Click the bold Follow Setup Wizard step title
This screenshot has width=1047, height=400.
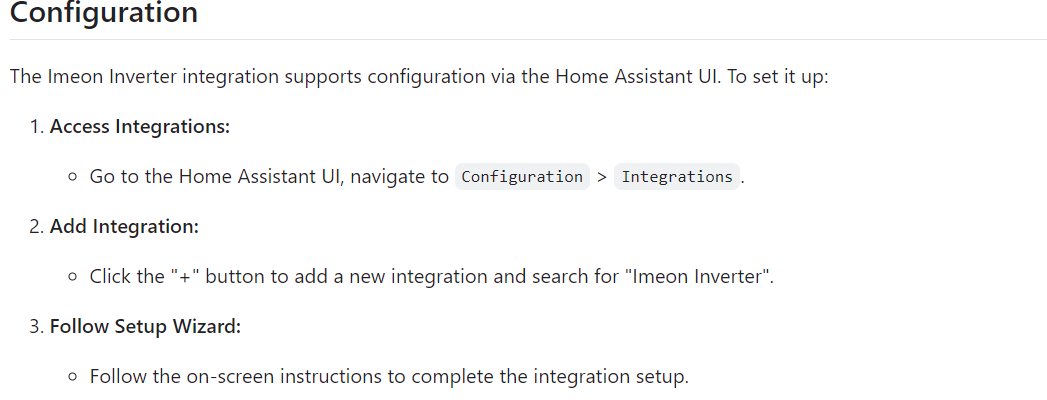coord(146,327)
